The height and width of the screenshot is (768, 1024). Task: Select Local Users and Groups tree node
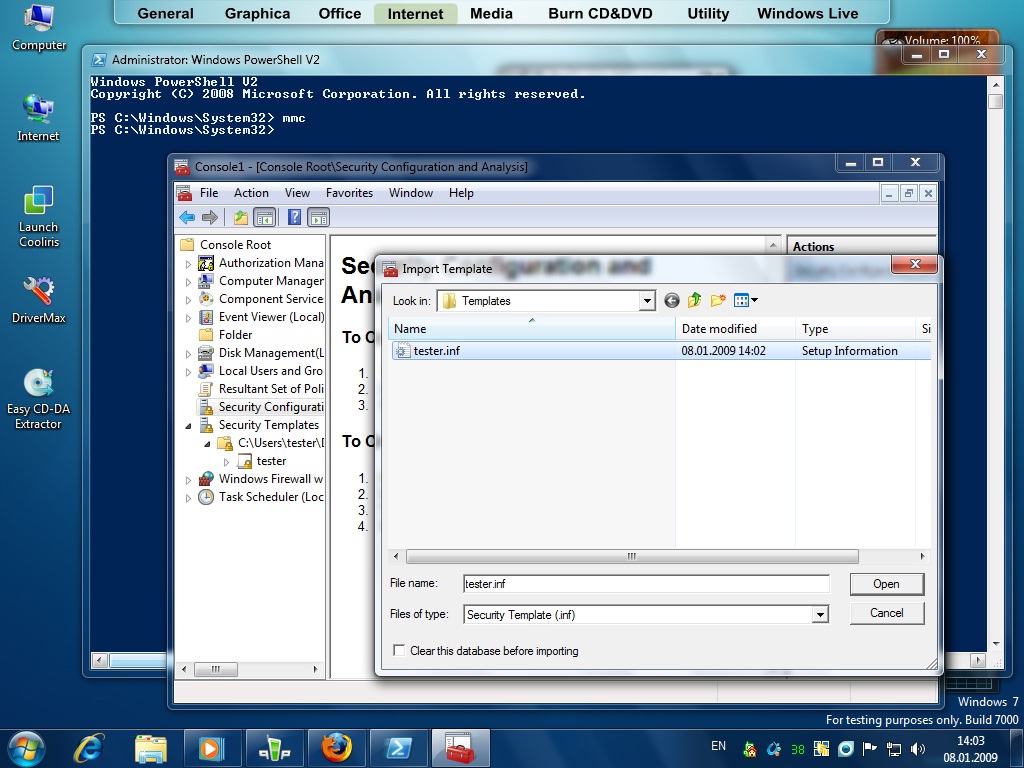tap(261, 370)
